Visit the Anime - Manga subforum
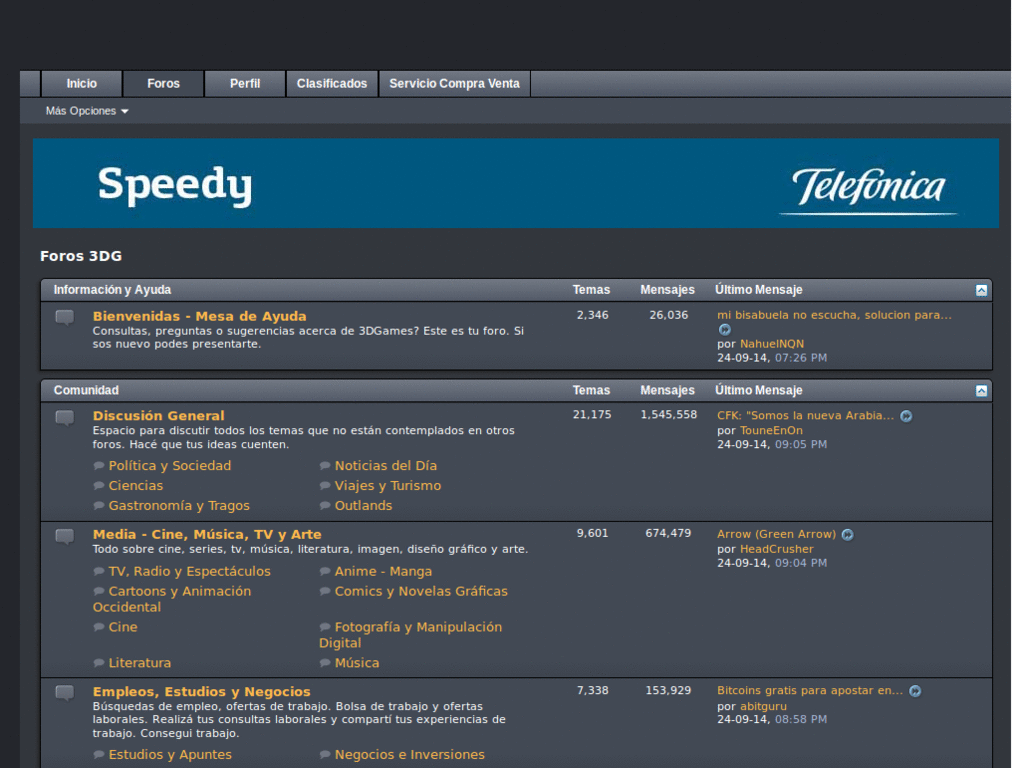Image resolution: width=1024 pixels, height=768 pixels. tap(383, 572)
